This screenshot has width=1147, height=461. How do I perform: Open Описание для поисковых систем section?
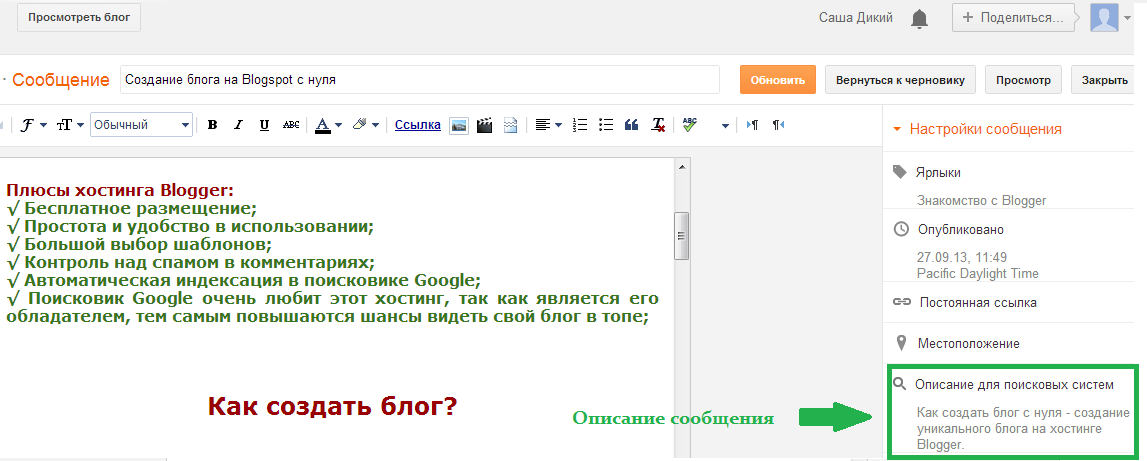[1014, 384]
